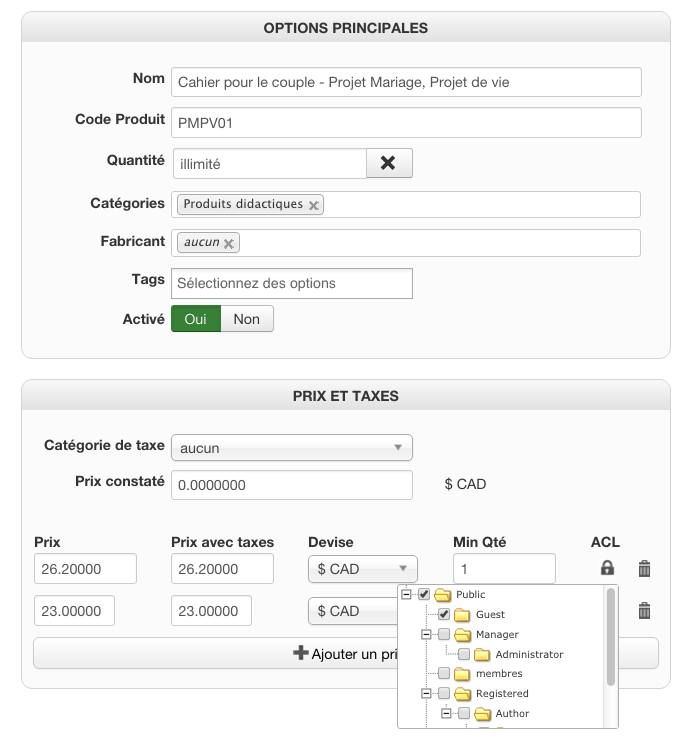Check the membres group checkbox

444,674
